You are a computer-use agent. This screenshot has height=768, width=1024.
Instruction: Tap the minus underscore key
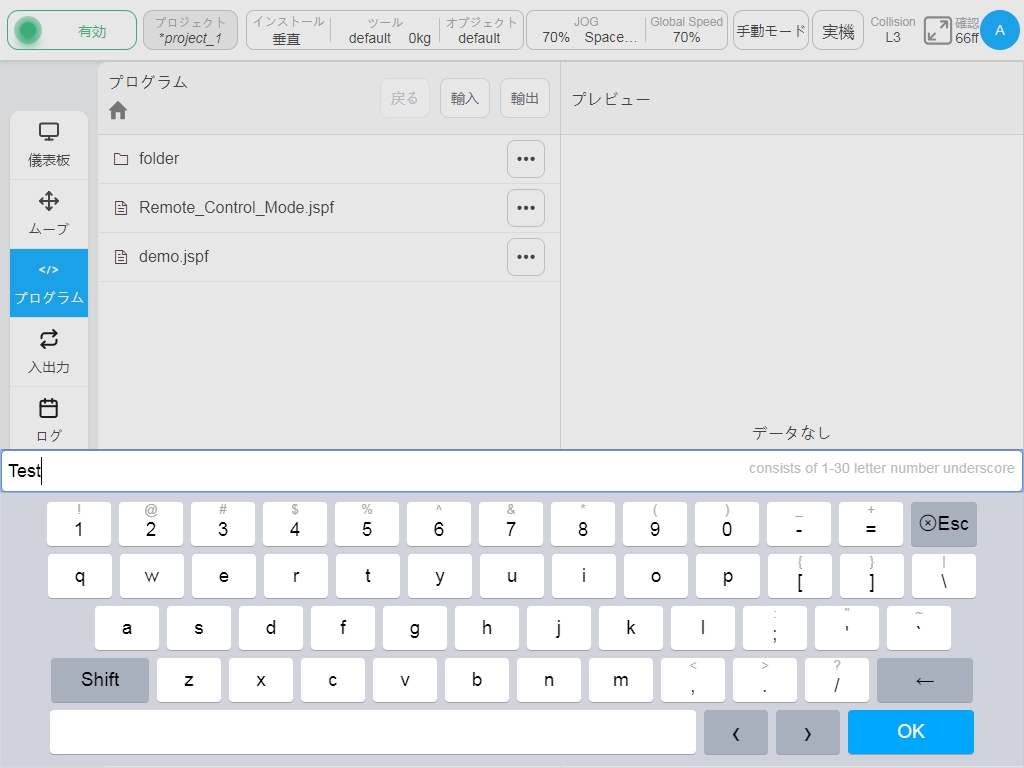pyautogui.click(x=799, y=524)
